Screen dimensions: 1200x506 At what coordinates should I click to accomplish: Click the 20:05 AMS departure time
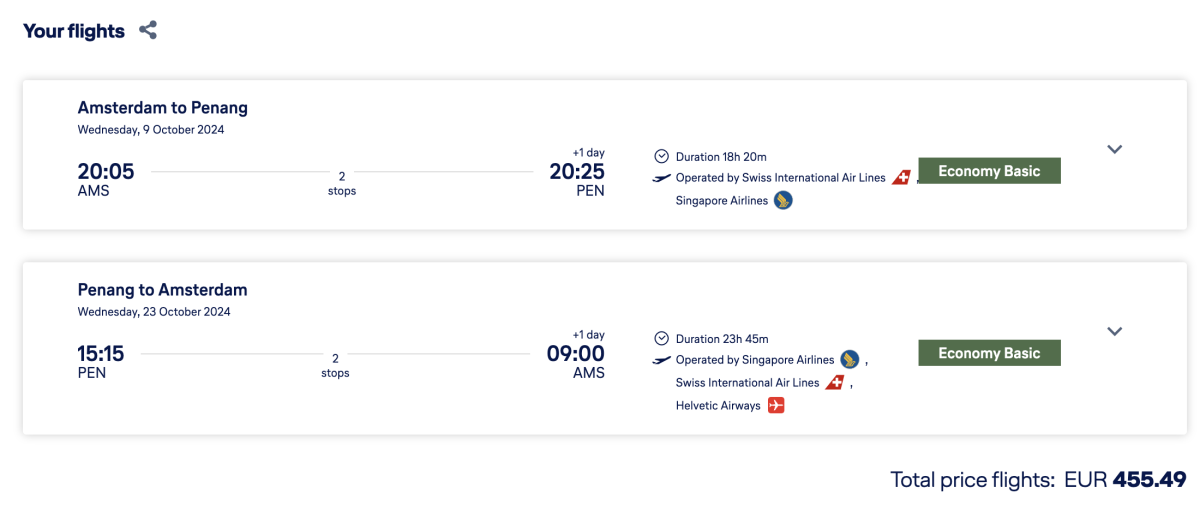tap(105, 172)
